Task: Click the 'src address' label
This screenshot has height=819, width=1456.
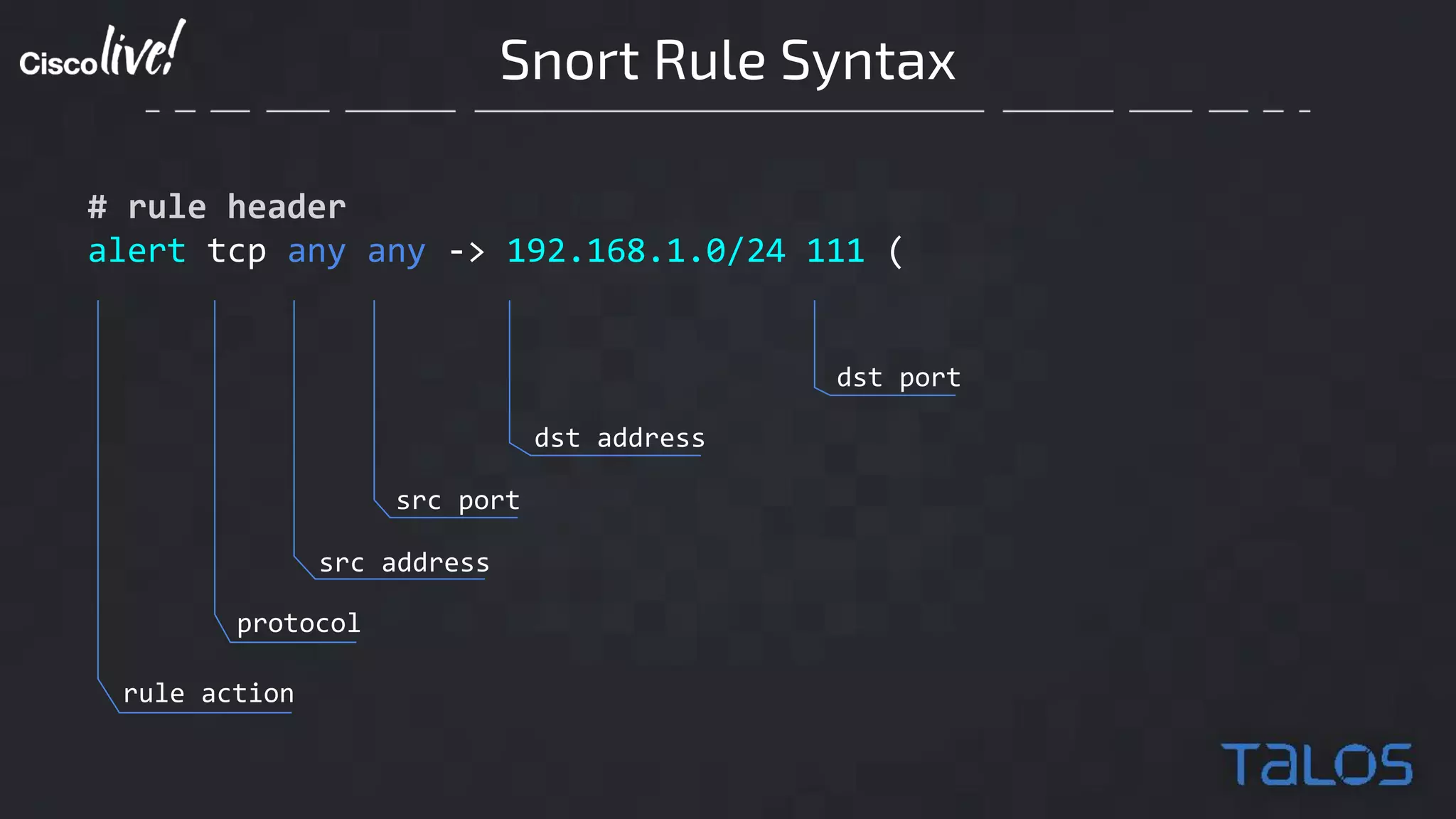Action: (405, 563)
